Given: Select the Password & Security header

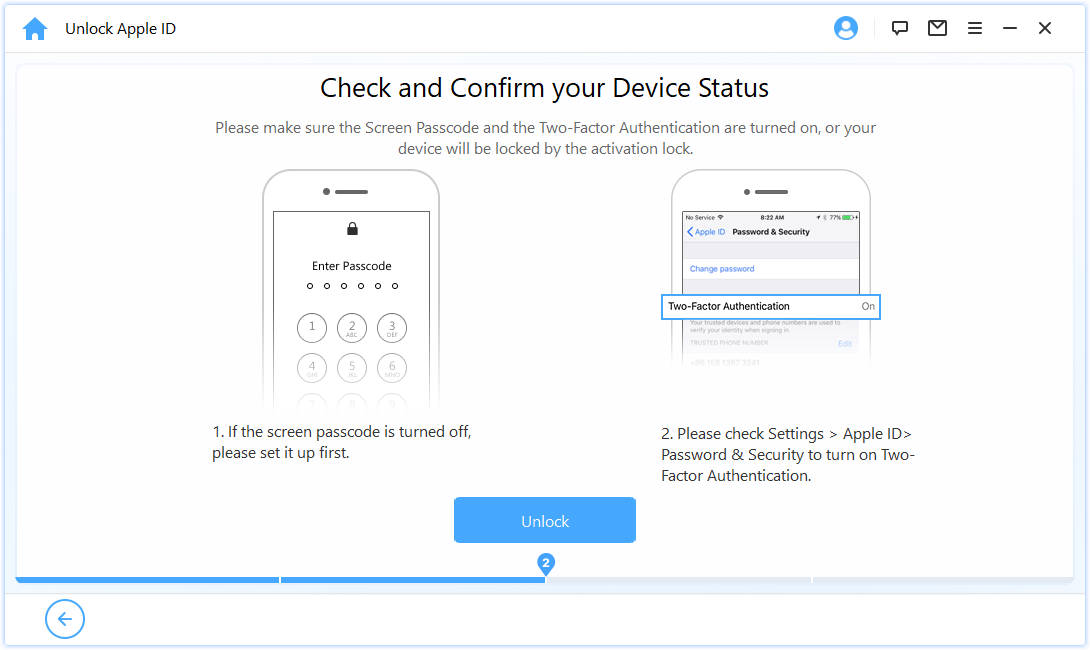Looking at the screenshot, I should [771, 232].
